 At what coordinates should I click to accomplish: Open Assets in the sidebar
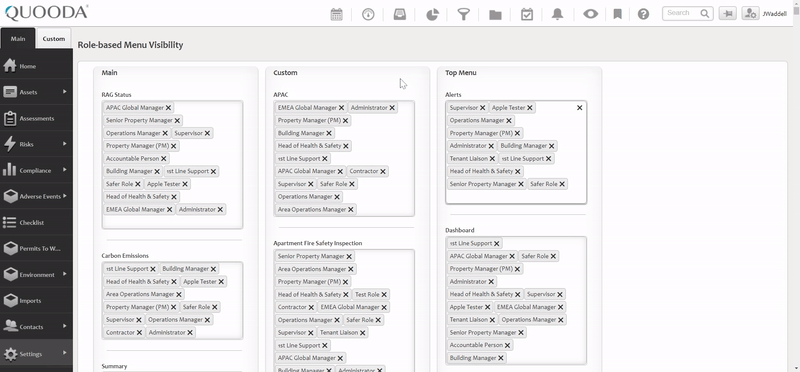[36, 92]
